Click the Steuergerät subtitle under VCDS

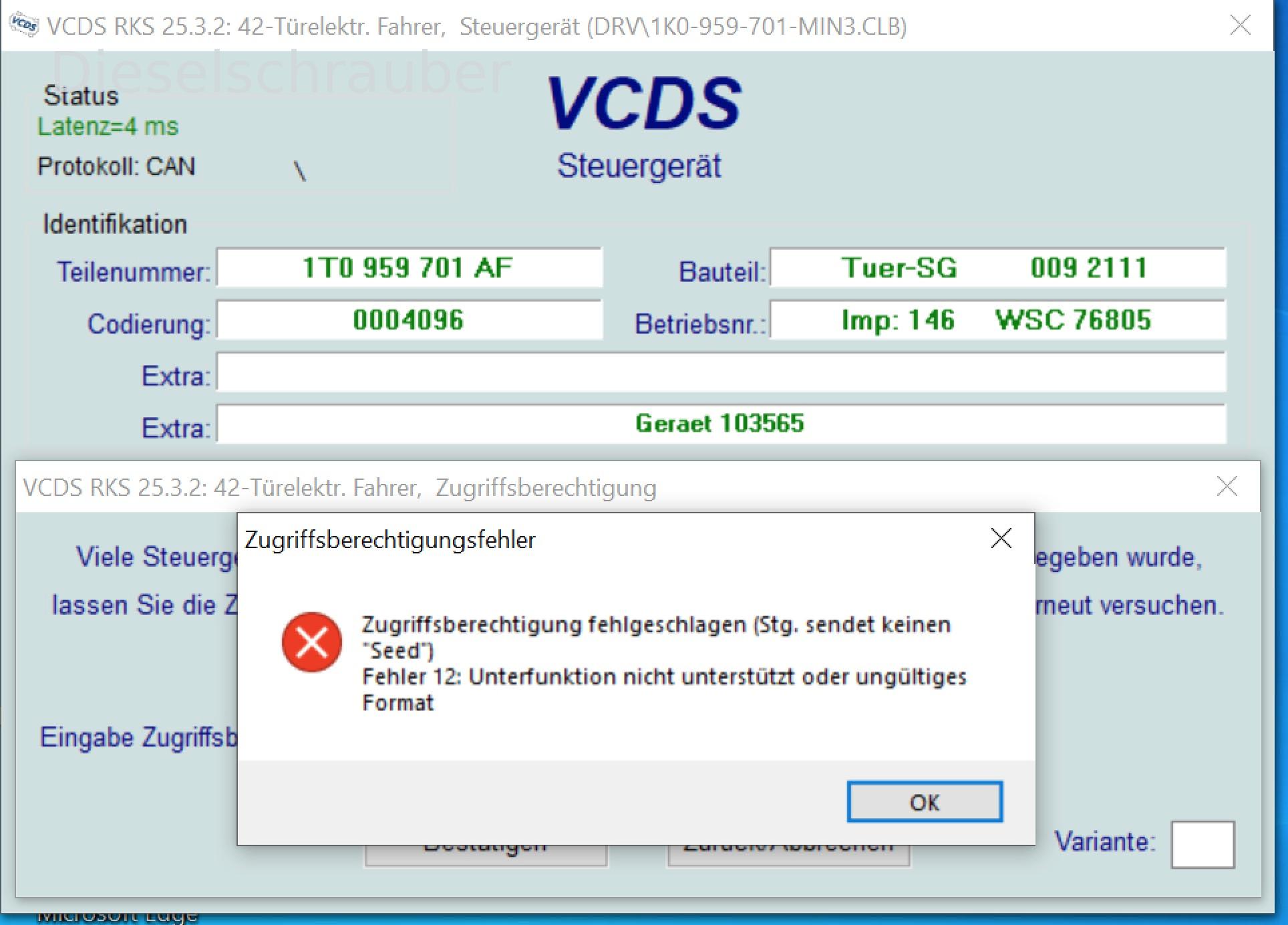(639, 166)
